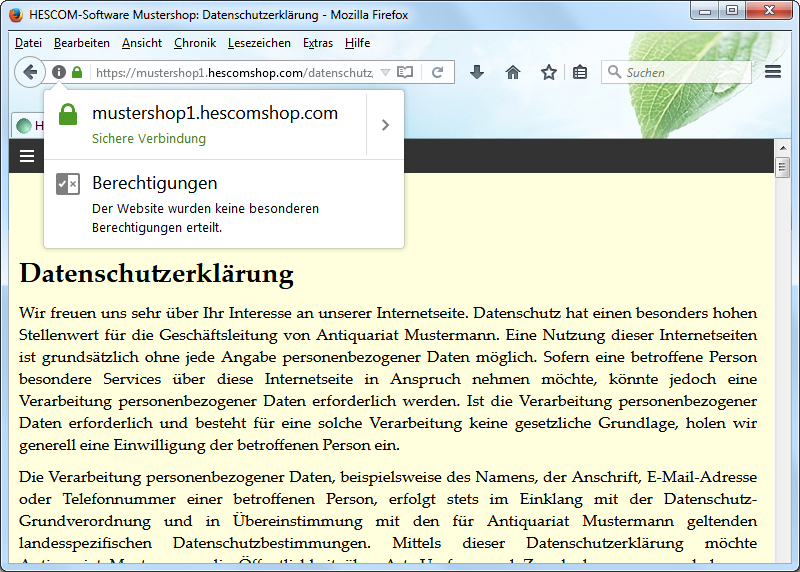Click the Berechtigungen permissions icon
This screenshot has width=800, height=572.
click(x=68, y=184)
